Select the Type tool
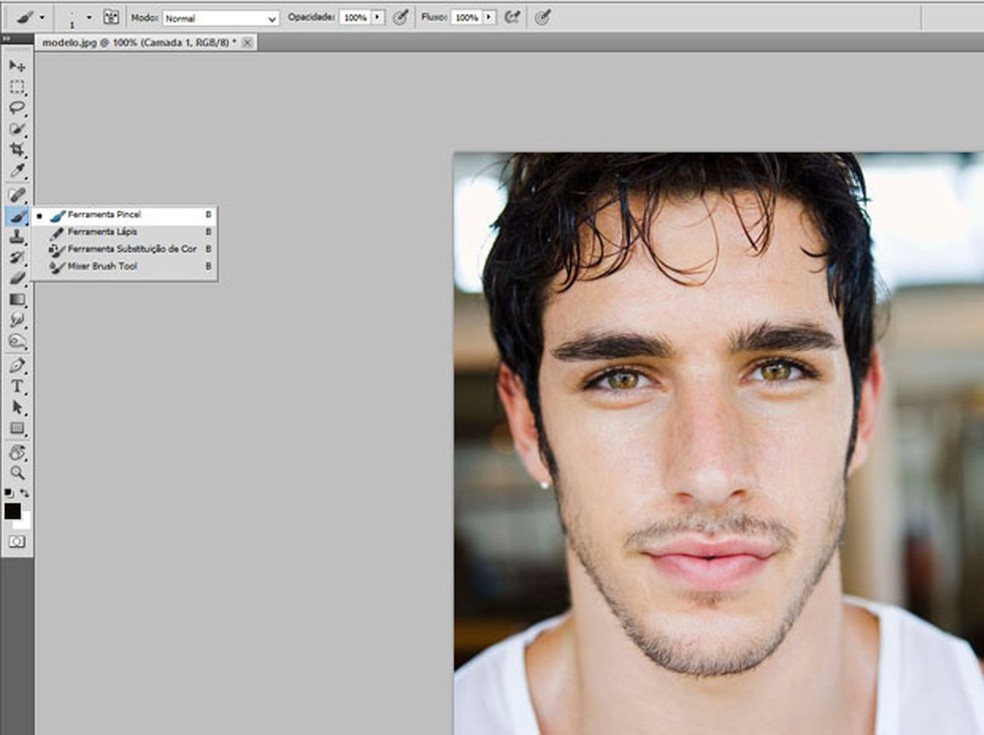The width and height of the screenshot is (984, 735). 17,386
